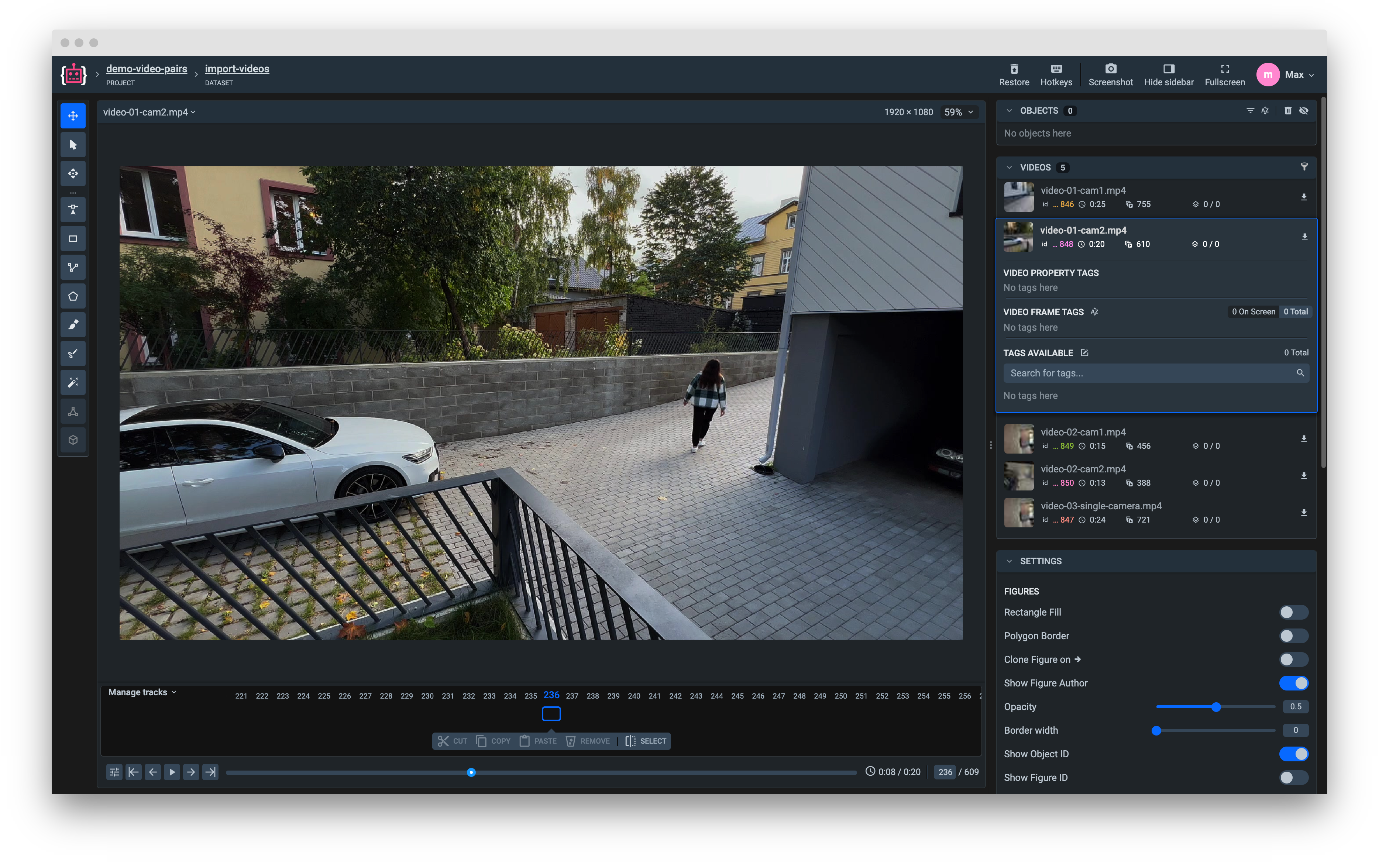Adjust the Opacity slider

point(1215,707)
